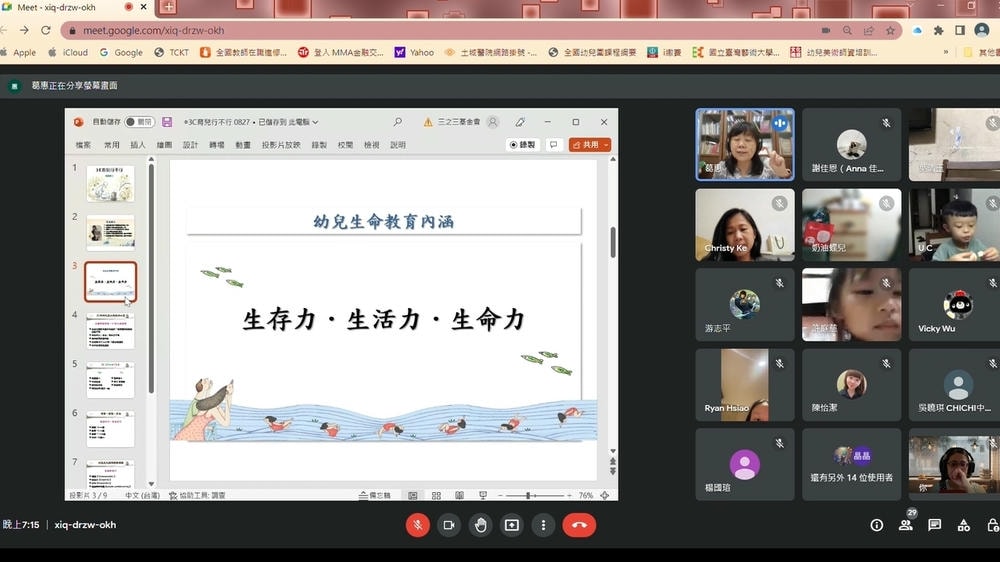Click the purple Save icon in PowerPoint

[x=167, y=122]
